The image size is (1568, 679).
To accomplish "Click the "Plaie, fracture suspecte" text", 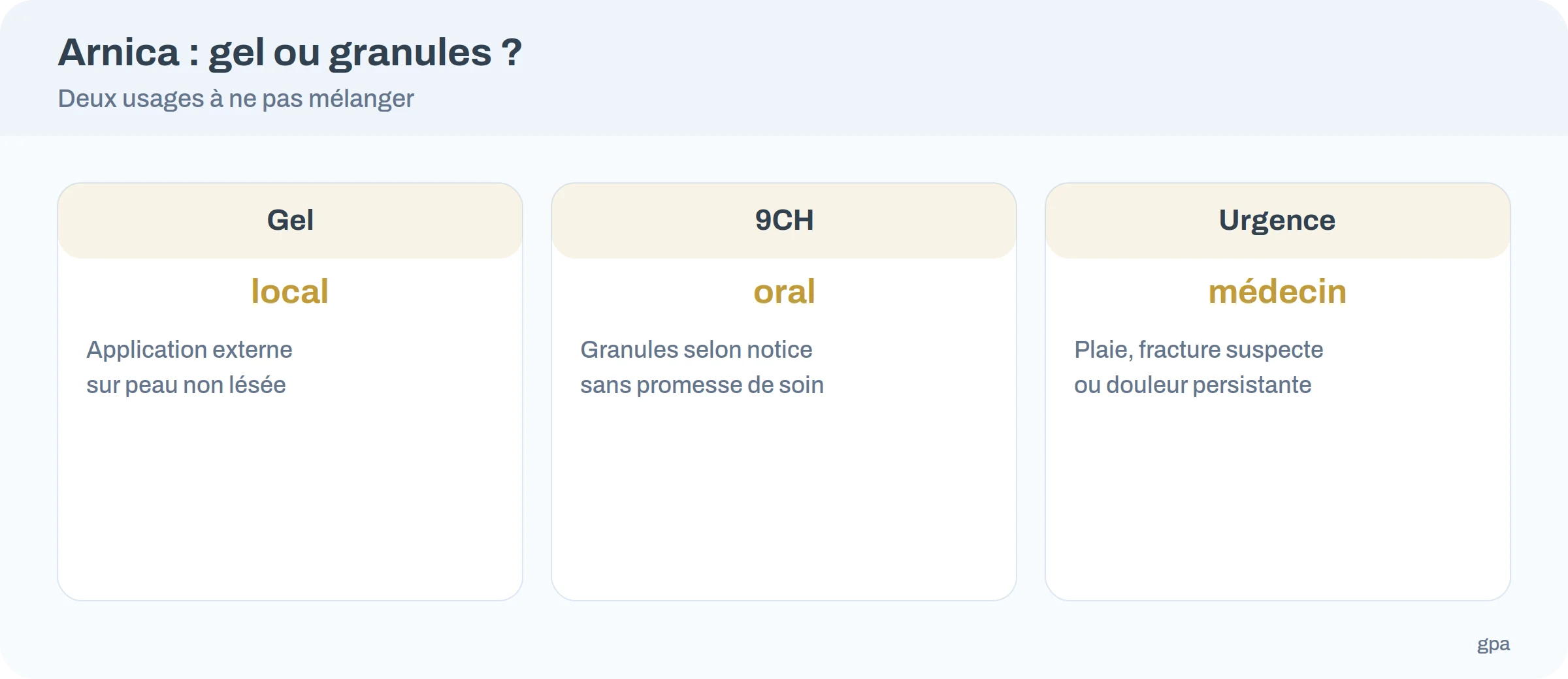I will 1199,350.
